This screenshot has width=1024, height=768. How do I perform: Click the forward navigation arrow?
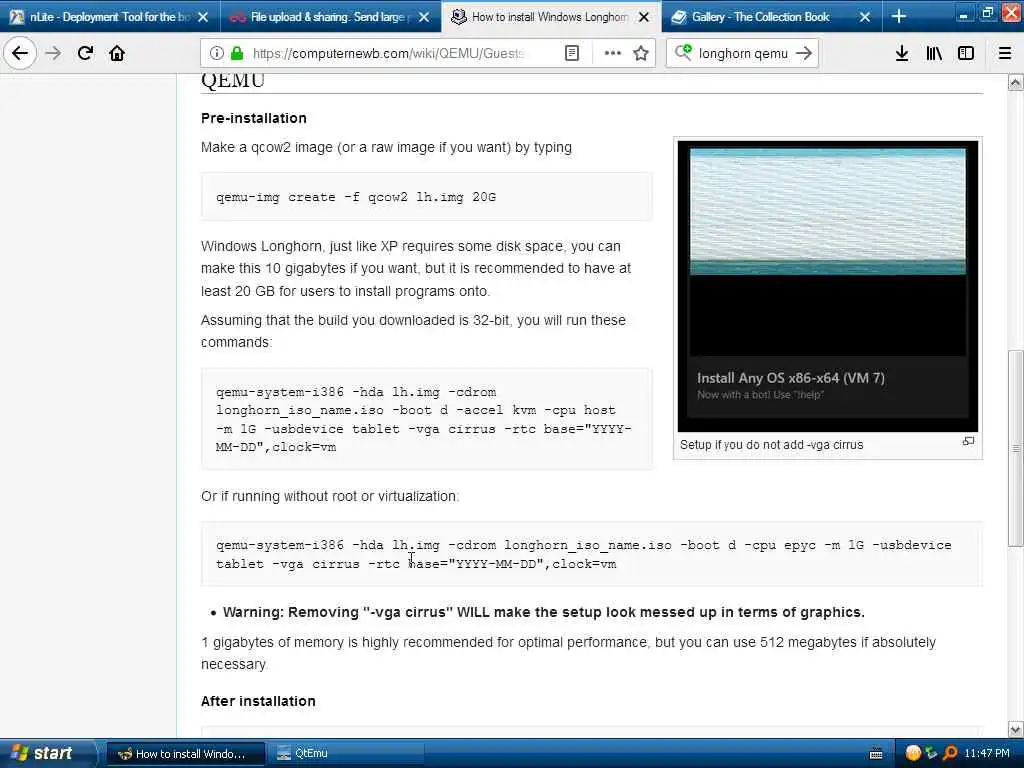point(53,53)
